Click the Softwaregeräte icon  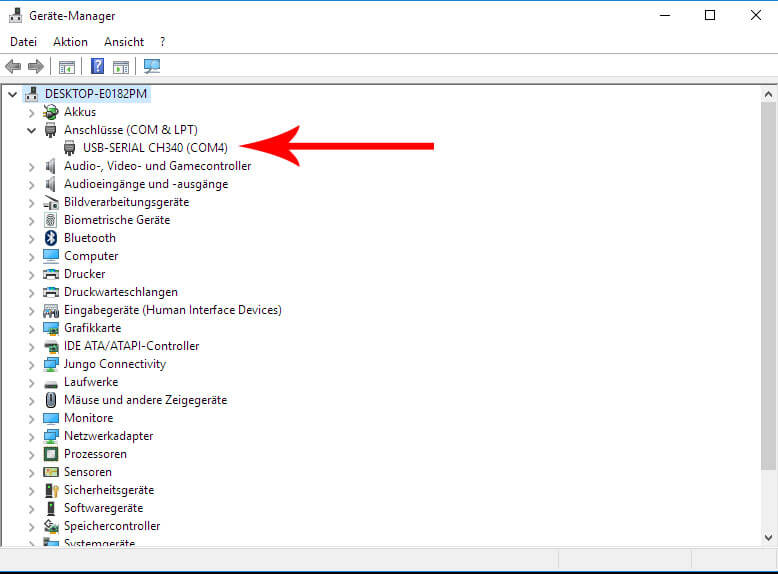tap(51, 508)
